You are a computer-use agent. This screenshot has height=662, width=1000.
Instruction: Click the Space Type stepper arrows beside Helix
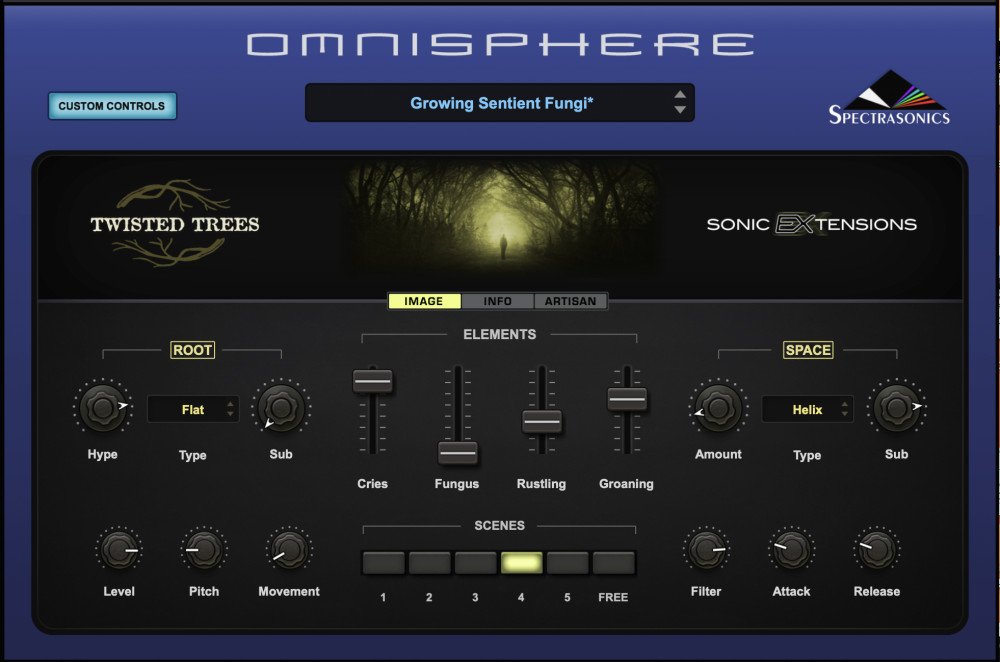[x=844, y=409]
